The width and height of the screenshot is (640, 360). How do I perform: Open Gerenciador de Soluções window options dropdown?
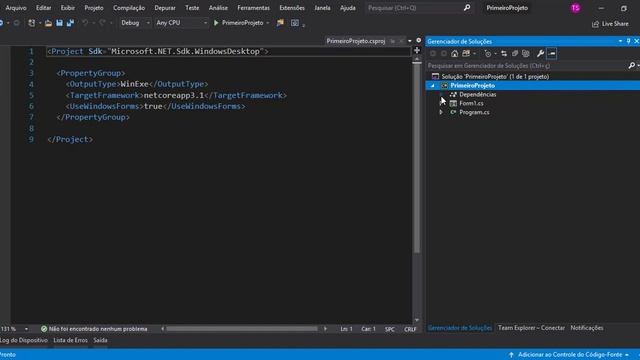tap(620, 41)
